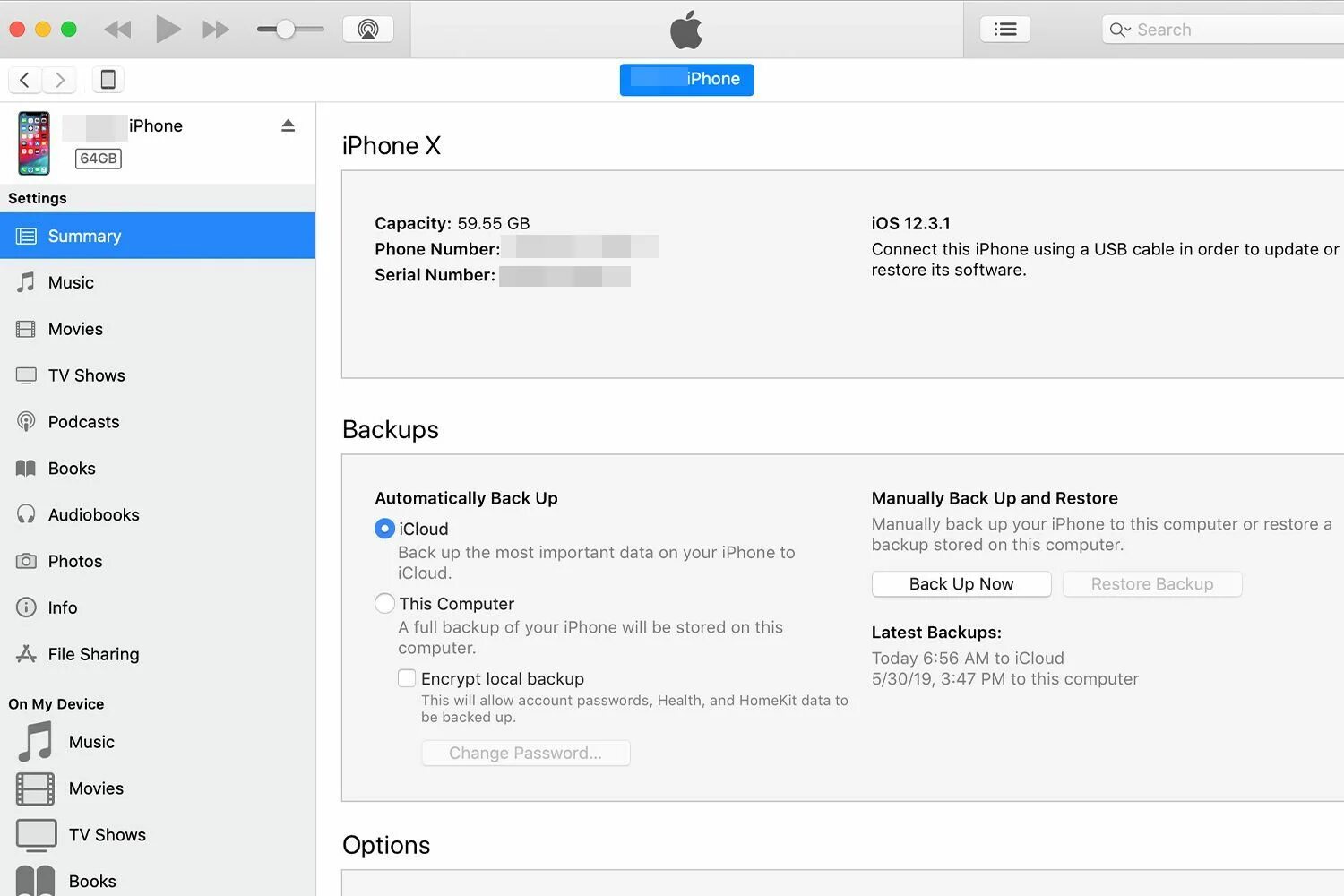Enable Encrypt local backup checkbox
Image resolution: width=1344 pixels, height=896 pixels.
click(407, 678)
